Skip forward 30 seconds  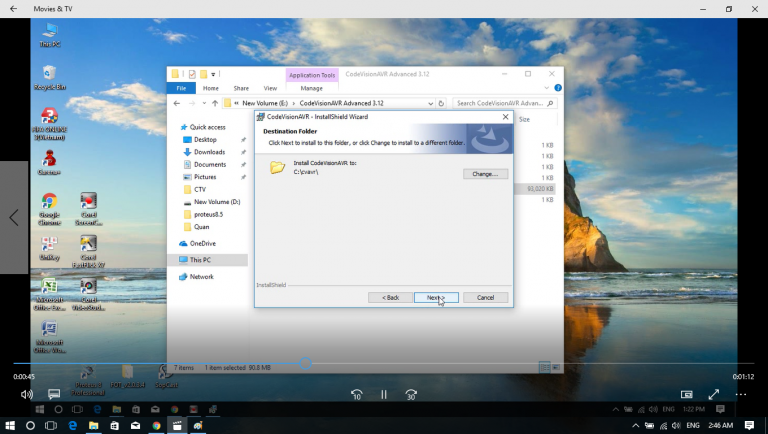coord(410,395)
